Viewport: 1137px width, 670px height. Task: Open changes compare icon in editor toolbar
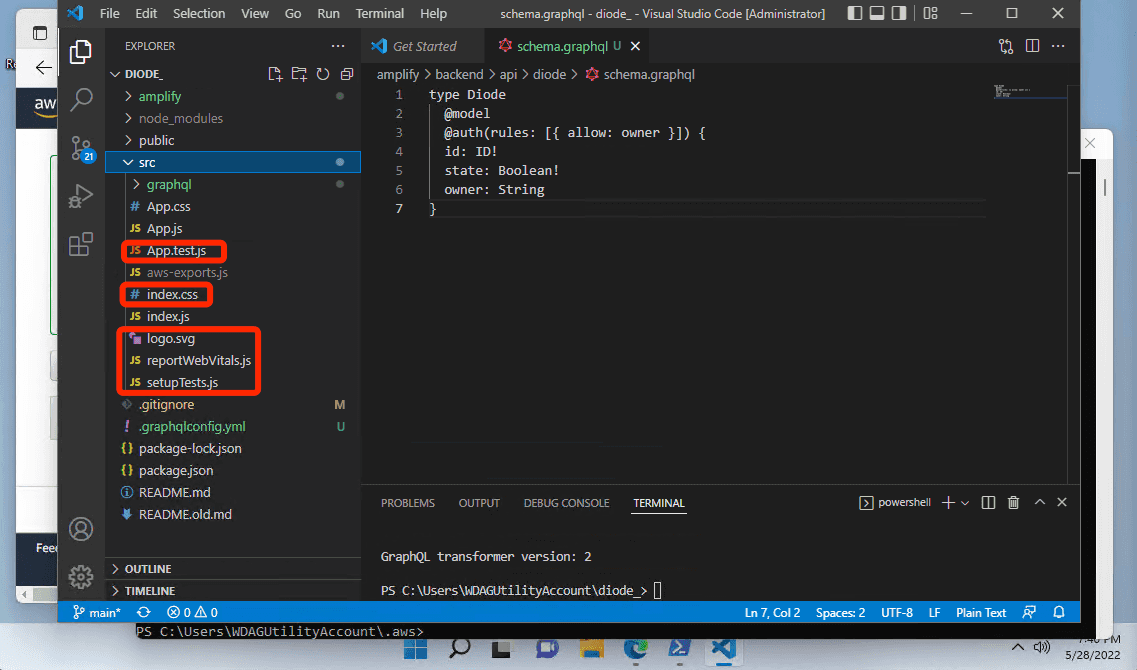(1006, 46)
